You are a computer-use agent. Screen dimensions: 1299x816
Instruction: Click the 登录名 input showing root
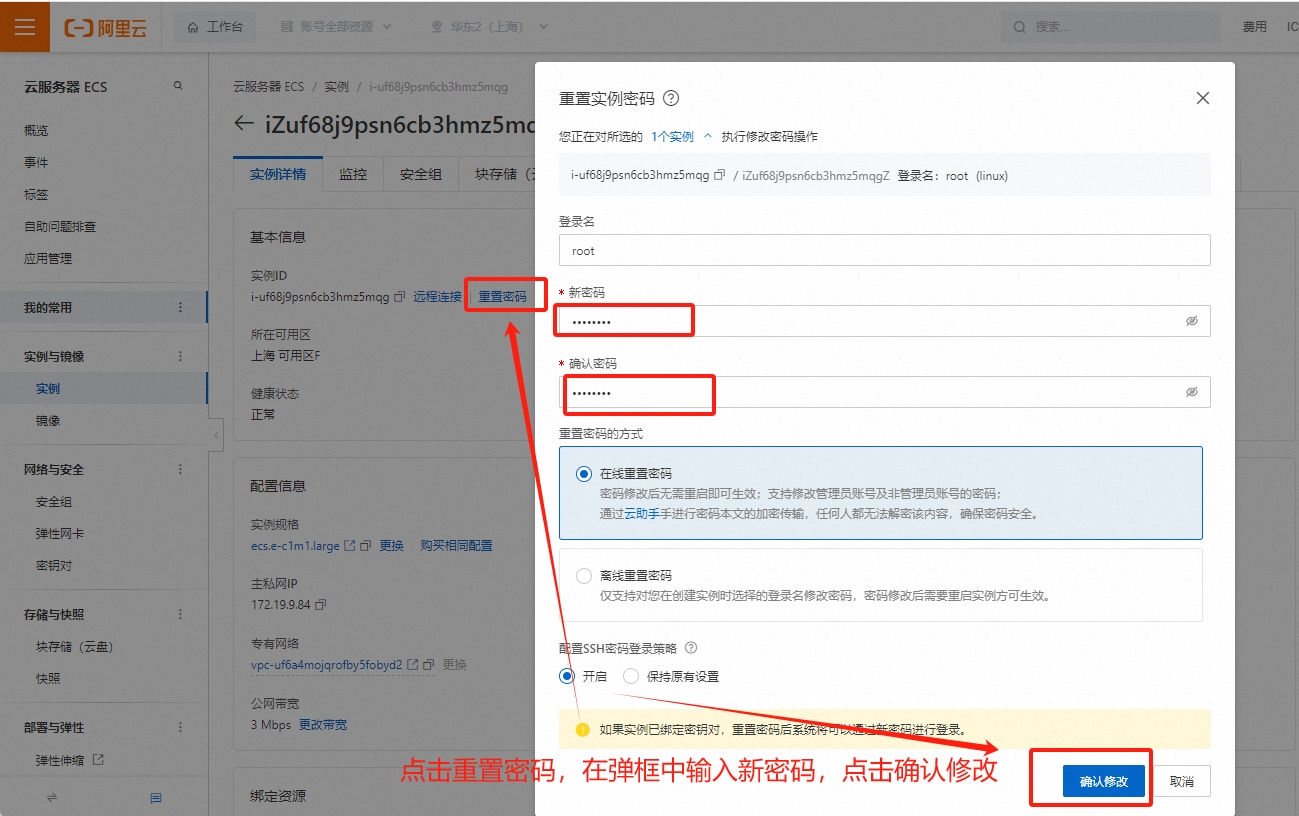coord(885,250)
